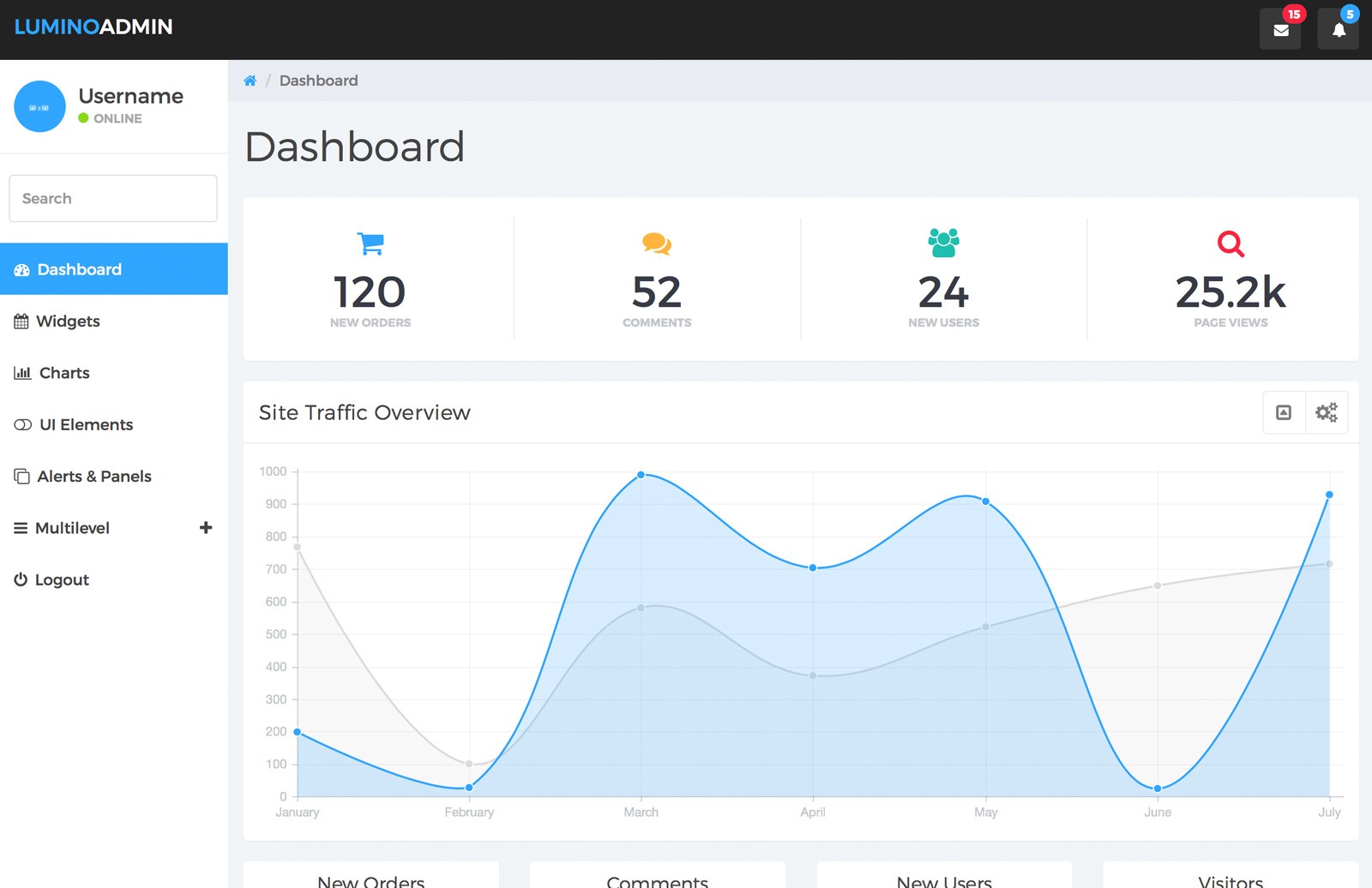Collapse the Site Traffic Overview panel

pyautogui.click(x=1284, y=412)
